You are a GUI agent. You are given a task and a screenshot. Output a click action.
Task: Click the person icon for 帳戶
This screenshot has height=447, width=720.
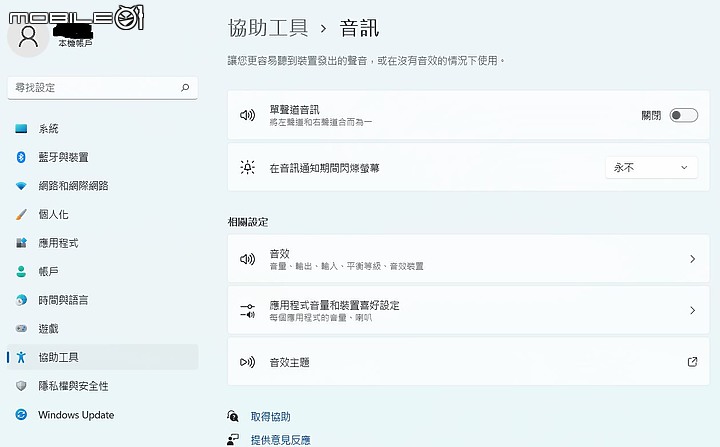pos(21,271)
